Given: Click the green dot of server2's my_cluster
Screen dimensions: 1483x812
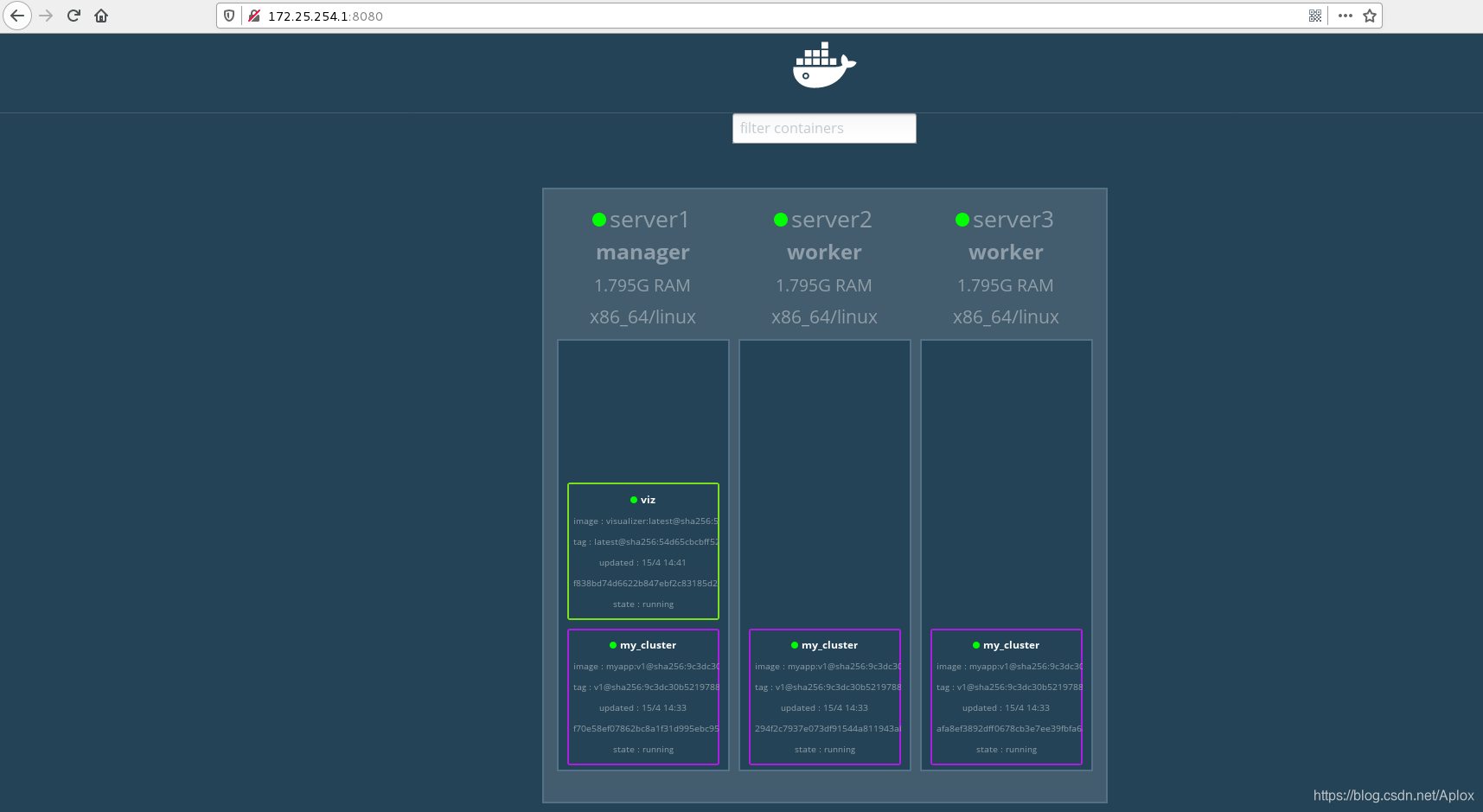Looking at the screenshot, I should point(795,645).
